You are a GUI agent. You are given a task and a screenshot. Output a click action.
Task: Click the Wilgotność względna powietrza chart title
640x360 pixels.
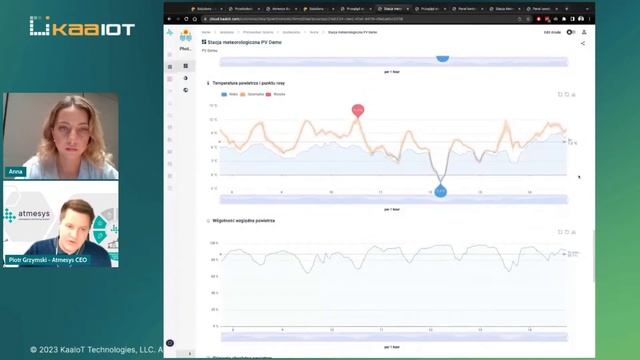244,220
